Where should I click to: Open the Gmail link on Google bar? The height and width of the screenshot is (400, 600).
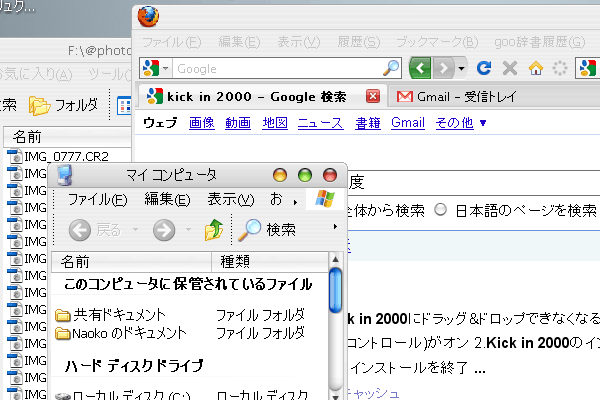[408, 123]
